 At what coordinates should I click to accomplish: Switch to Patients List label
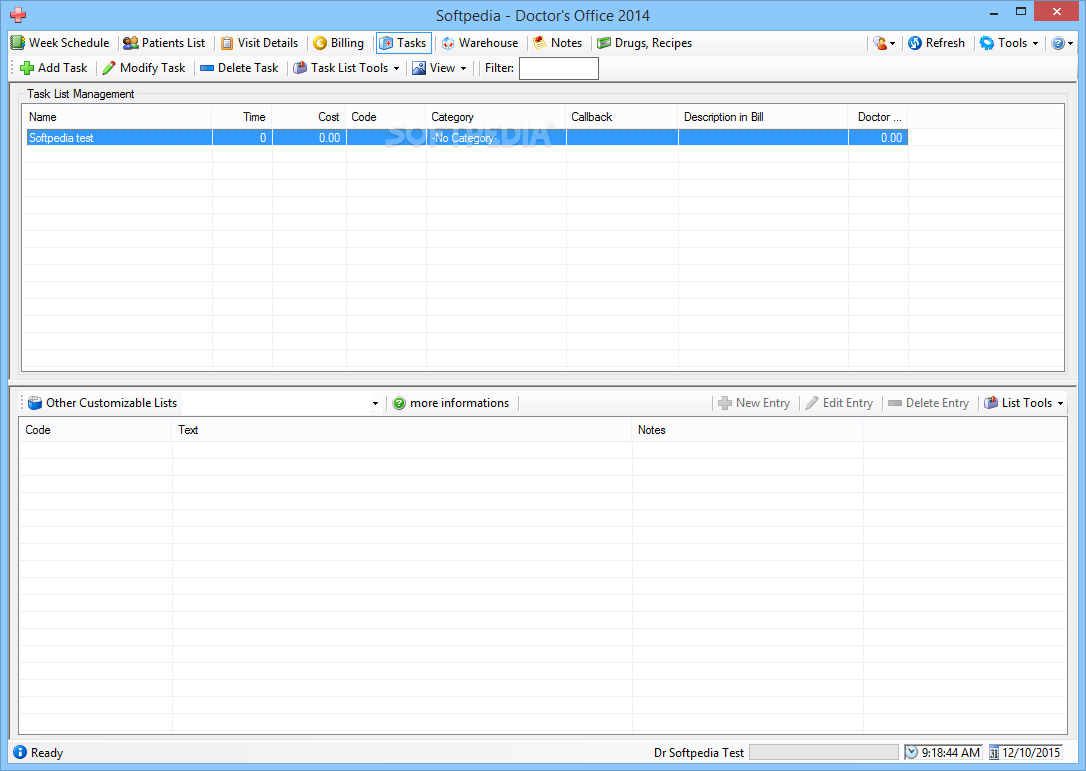coord(173,43)
